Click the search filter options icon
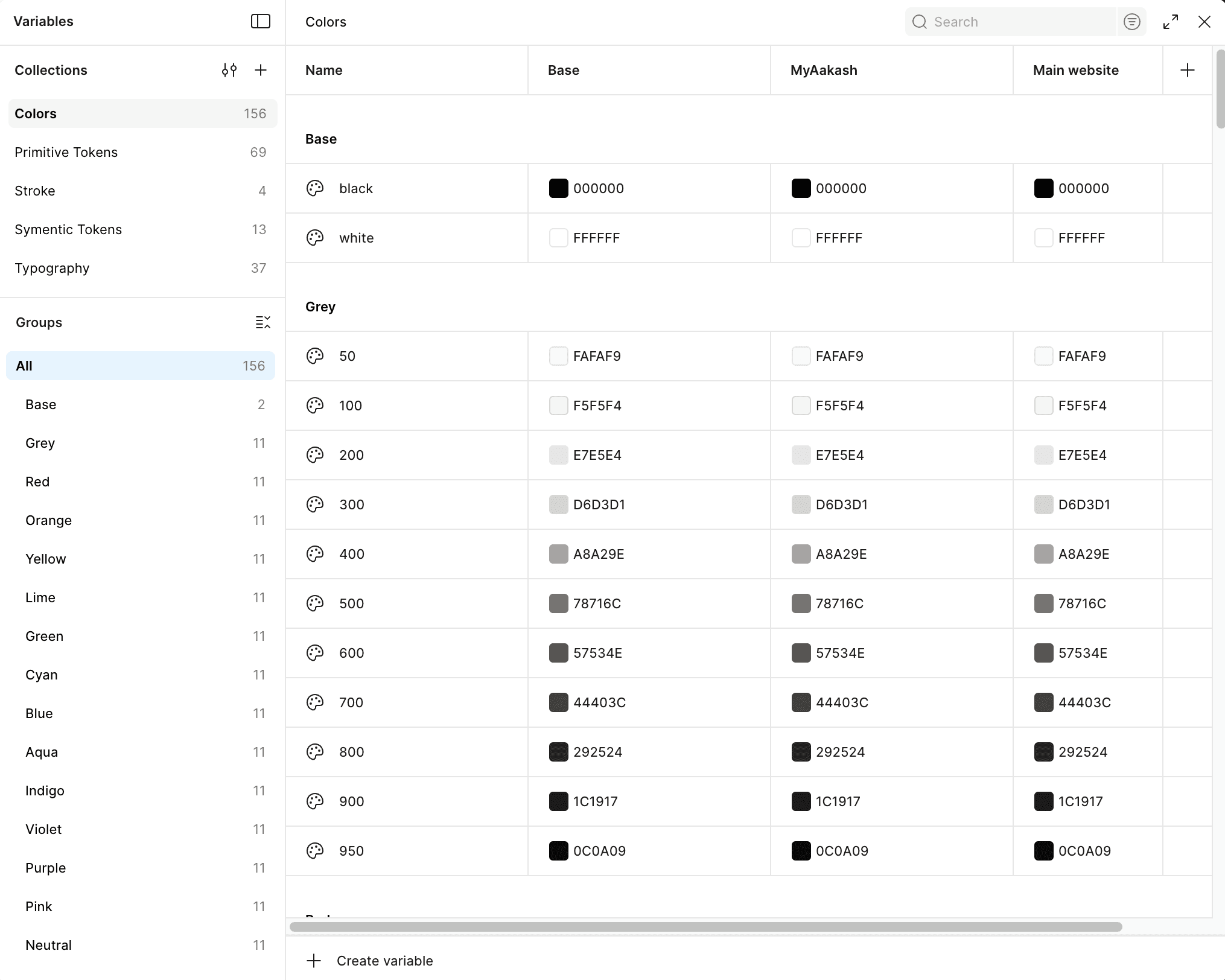 coord(1131,22)
